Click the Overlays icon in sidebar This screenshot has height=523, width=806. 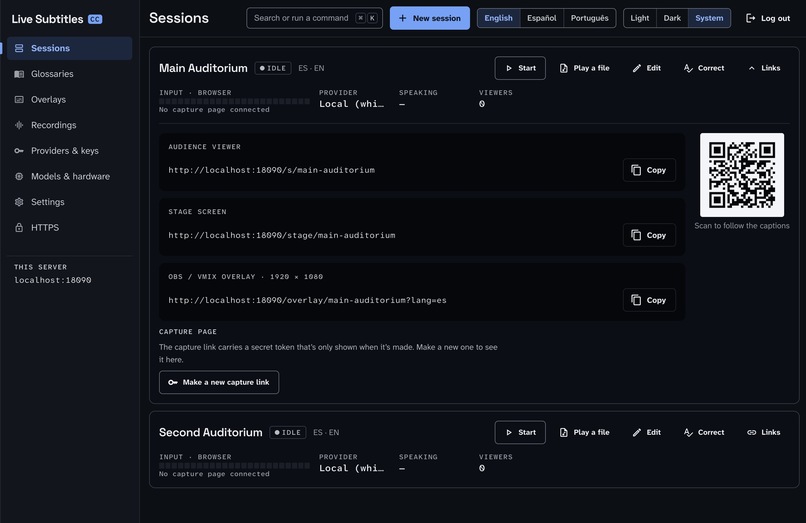19,100
